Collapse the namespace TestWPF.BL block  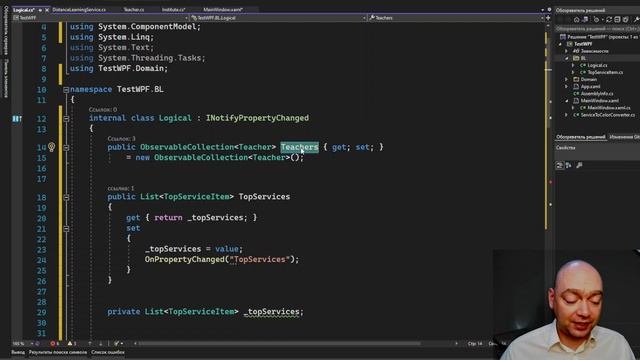pos(66,89)
